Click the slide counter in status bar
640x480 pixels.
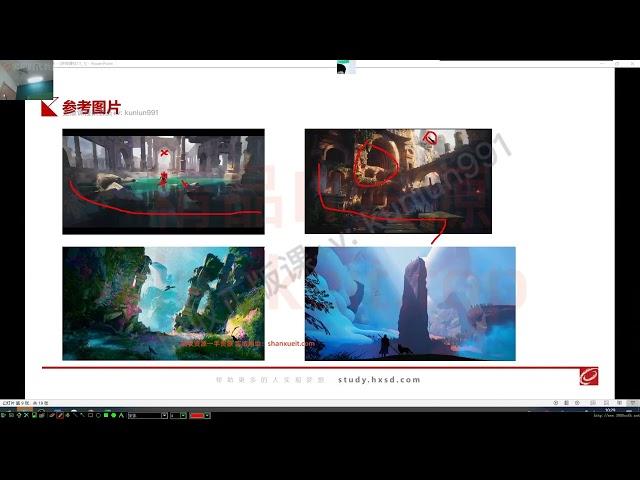click(x=25, y=403)
